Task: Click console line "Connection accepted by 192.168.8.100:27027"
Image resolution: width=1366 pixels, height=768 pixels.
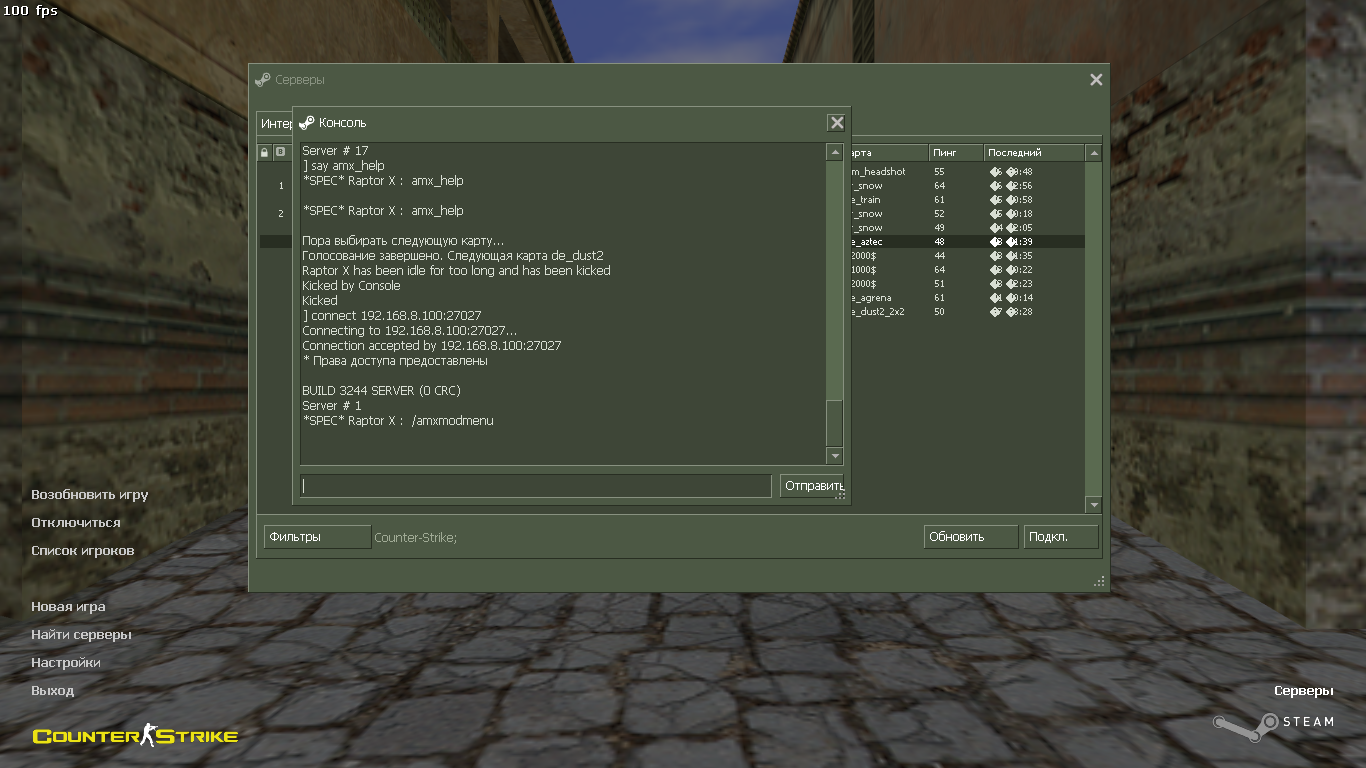Action: coord(431,346)
